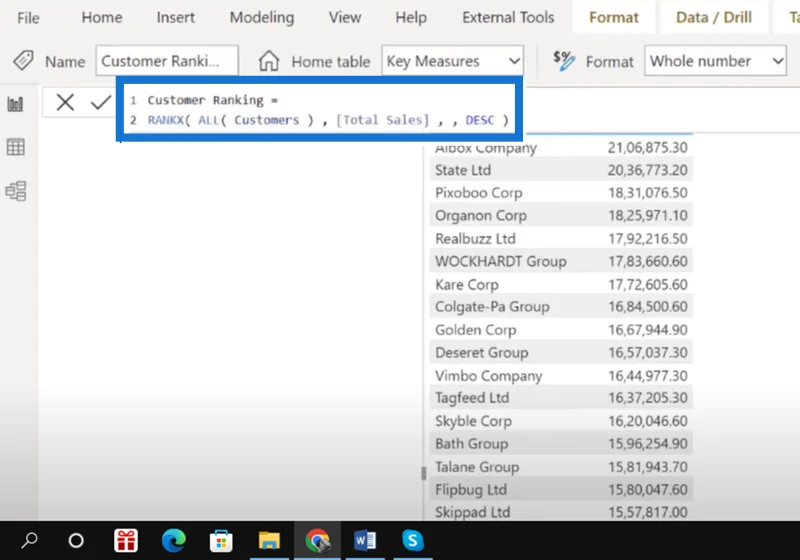This screenshot has height=560, width=800.
Task: Select the Realbuzz Ltd row
Action: 561,239
